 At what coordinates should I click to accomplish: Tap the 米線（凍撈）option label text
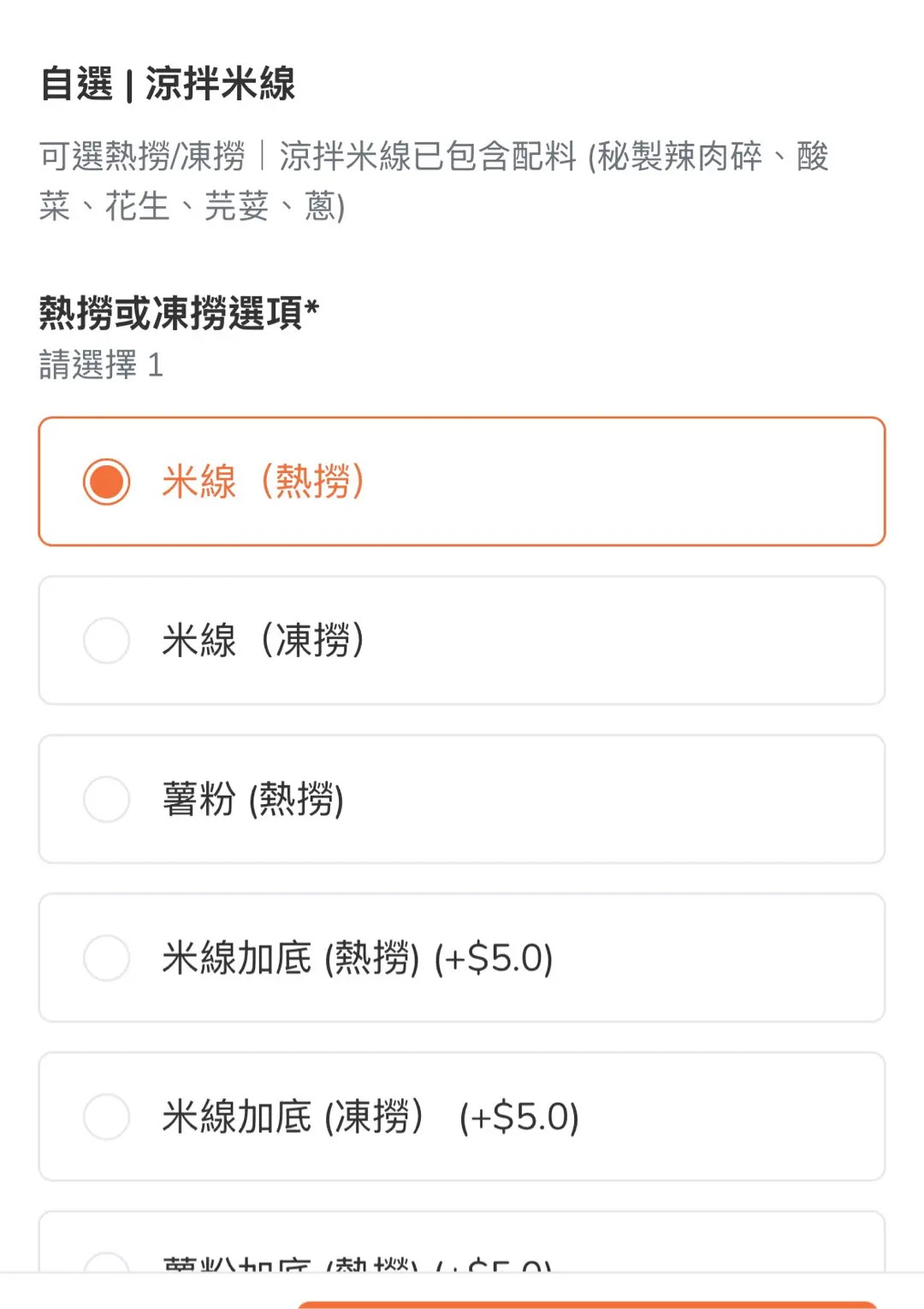pyautogui.click(x=264, y=640)
